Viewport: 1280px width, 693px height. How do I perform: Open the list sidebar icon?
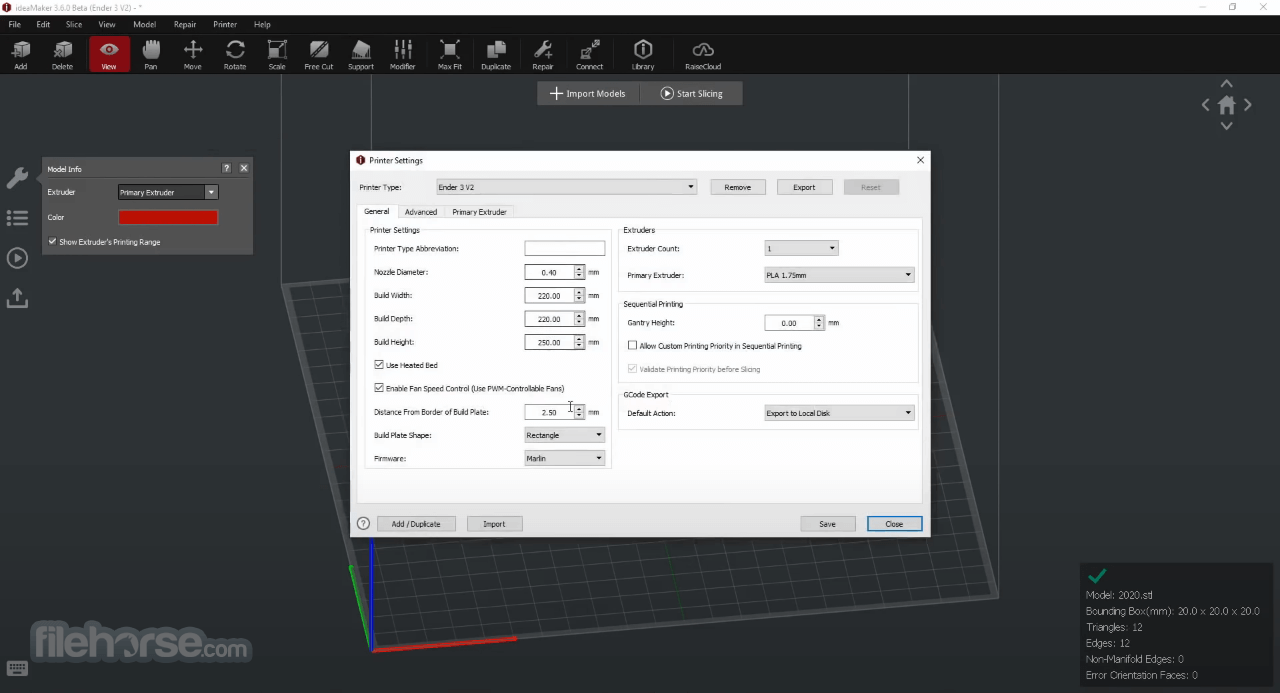click(17, 218)
